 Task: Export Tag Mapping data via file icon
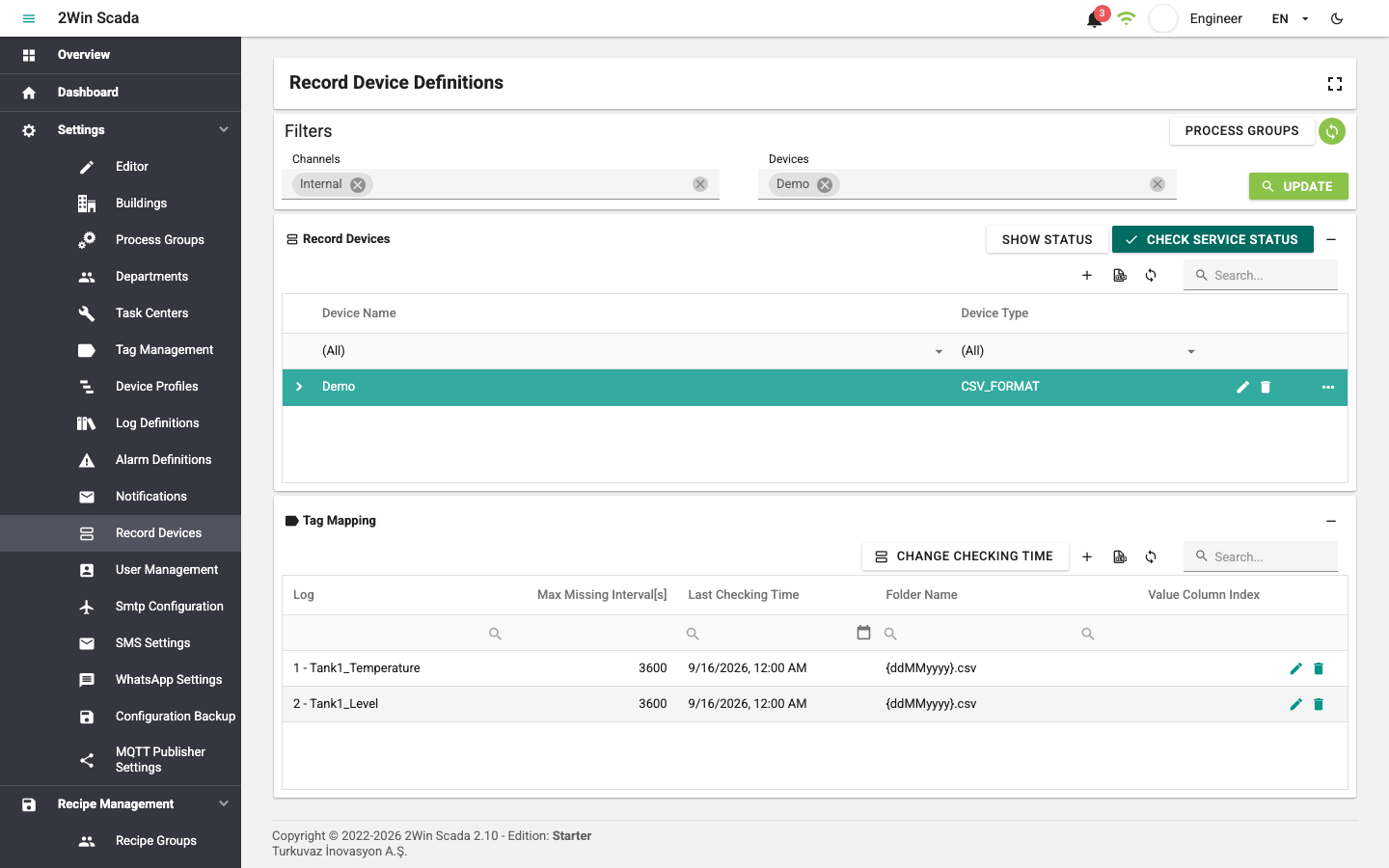point(1120,557)
